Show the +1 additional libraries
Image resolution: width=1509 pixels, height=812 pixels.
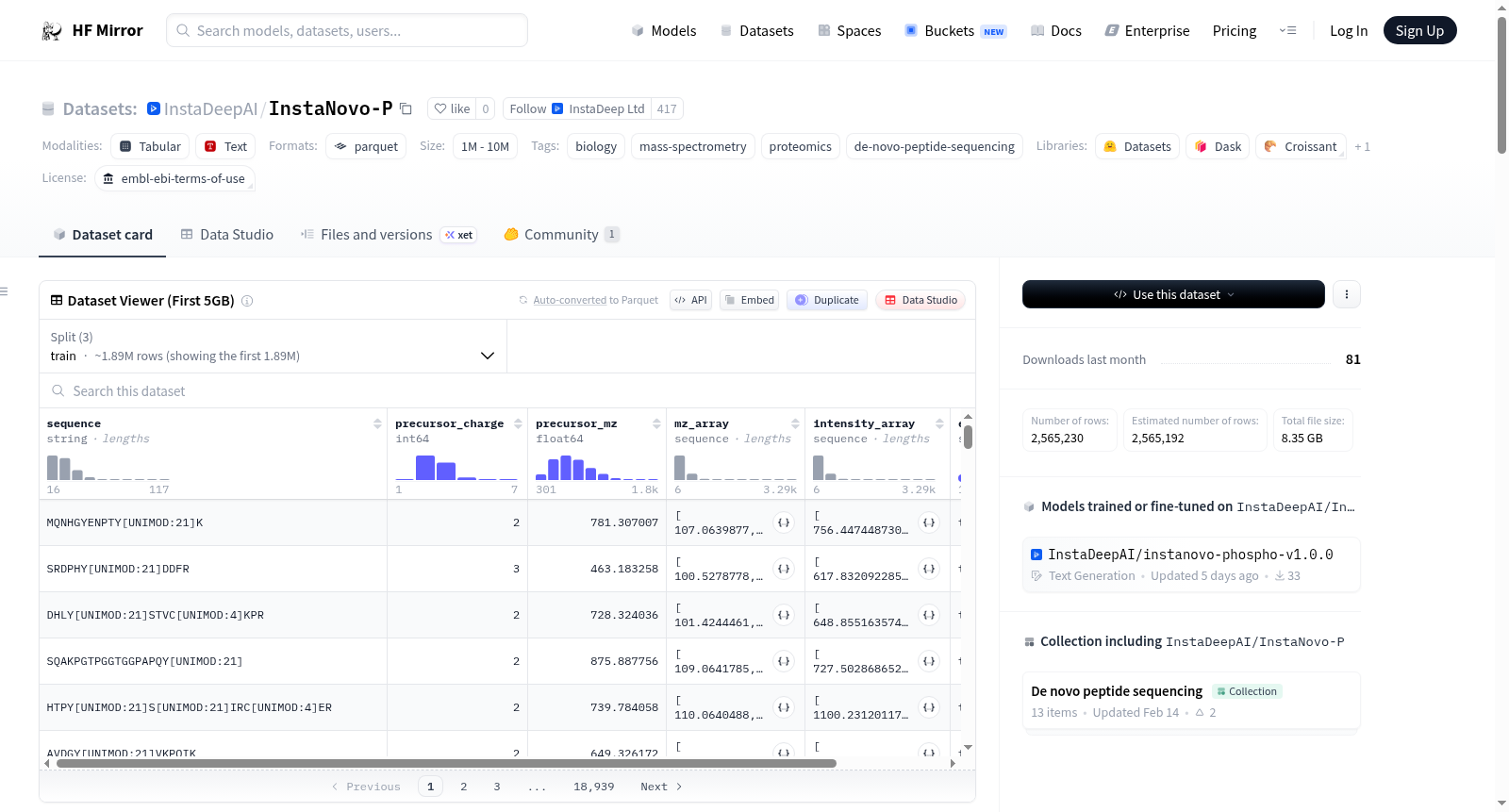pyautogui.click(x=1362, y=146)
